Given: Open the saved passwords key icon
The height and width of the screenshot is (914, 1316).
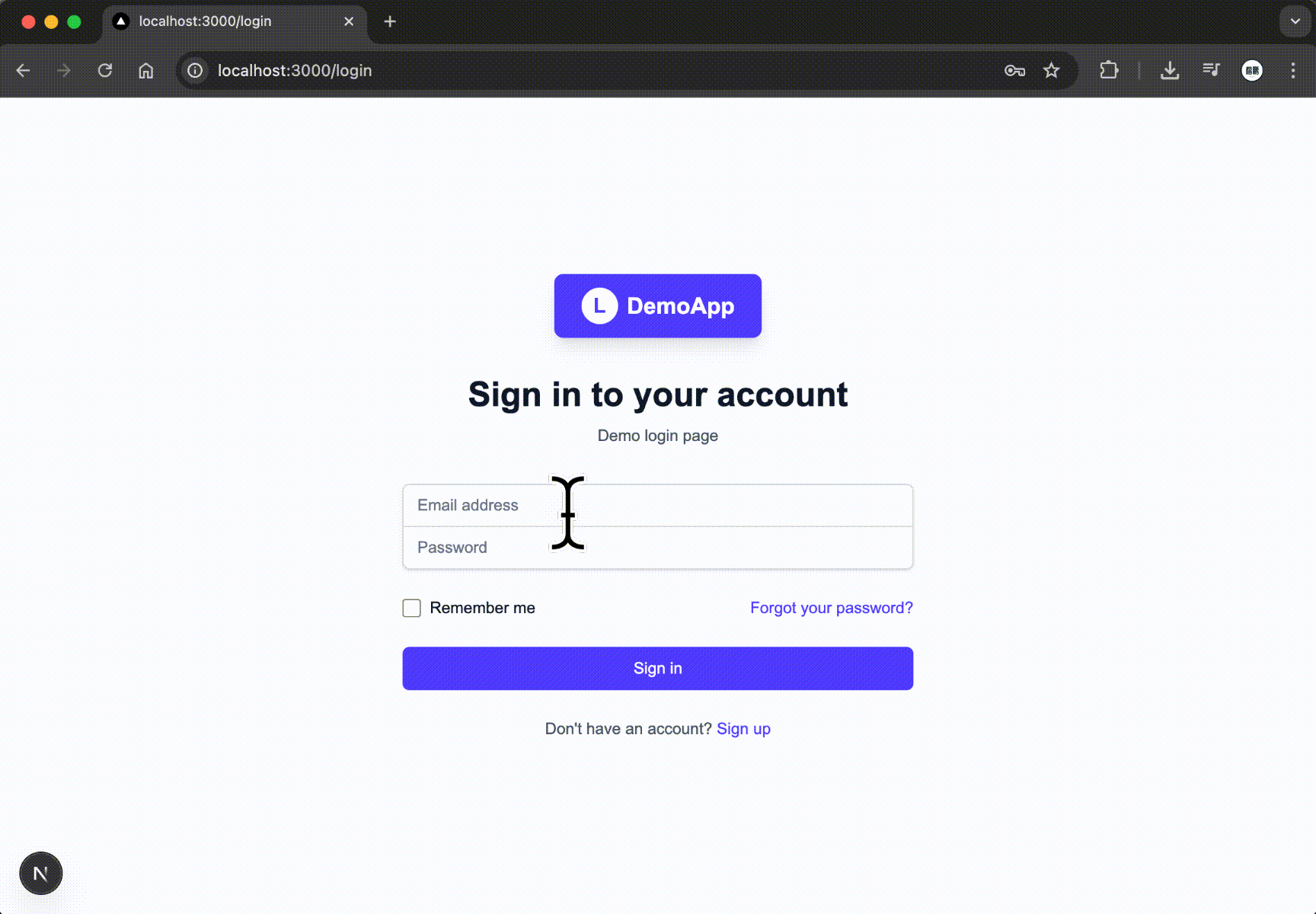Looking at the screenshot, I should 1014,71.
